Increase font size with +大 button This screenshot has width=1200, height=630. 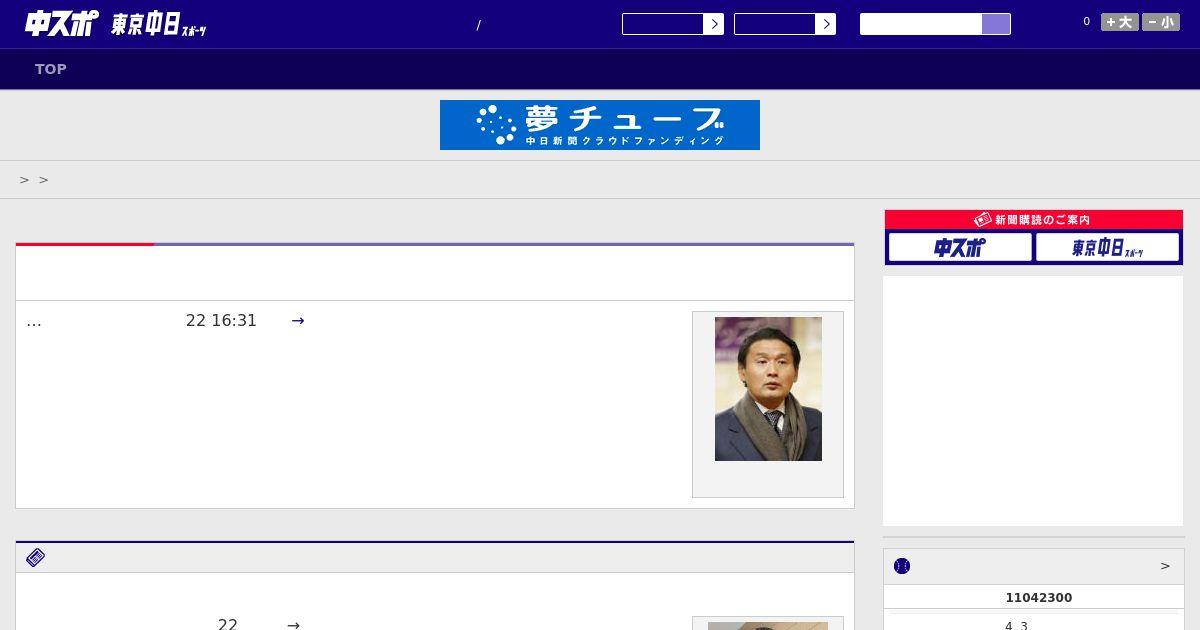click(x=1120, y=22)
